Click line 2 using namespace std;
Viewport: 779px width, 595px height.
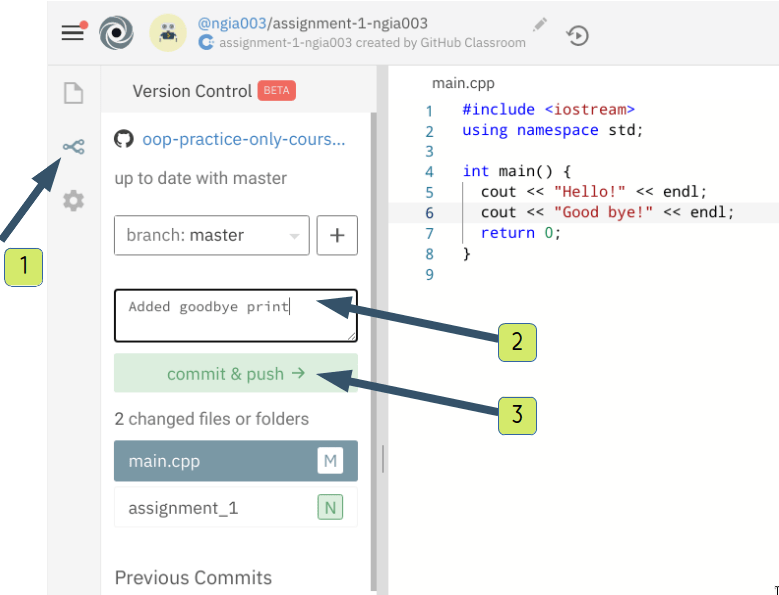552,130
